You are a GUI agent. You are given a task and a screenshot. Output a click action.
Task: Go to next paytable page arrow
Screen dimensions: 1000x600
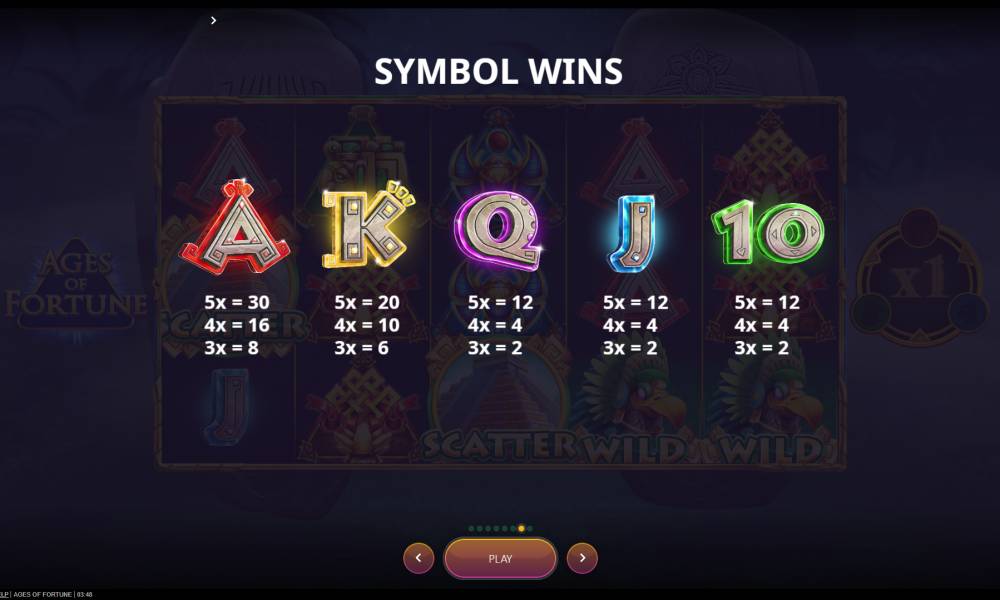[x=582, y=558]
